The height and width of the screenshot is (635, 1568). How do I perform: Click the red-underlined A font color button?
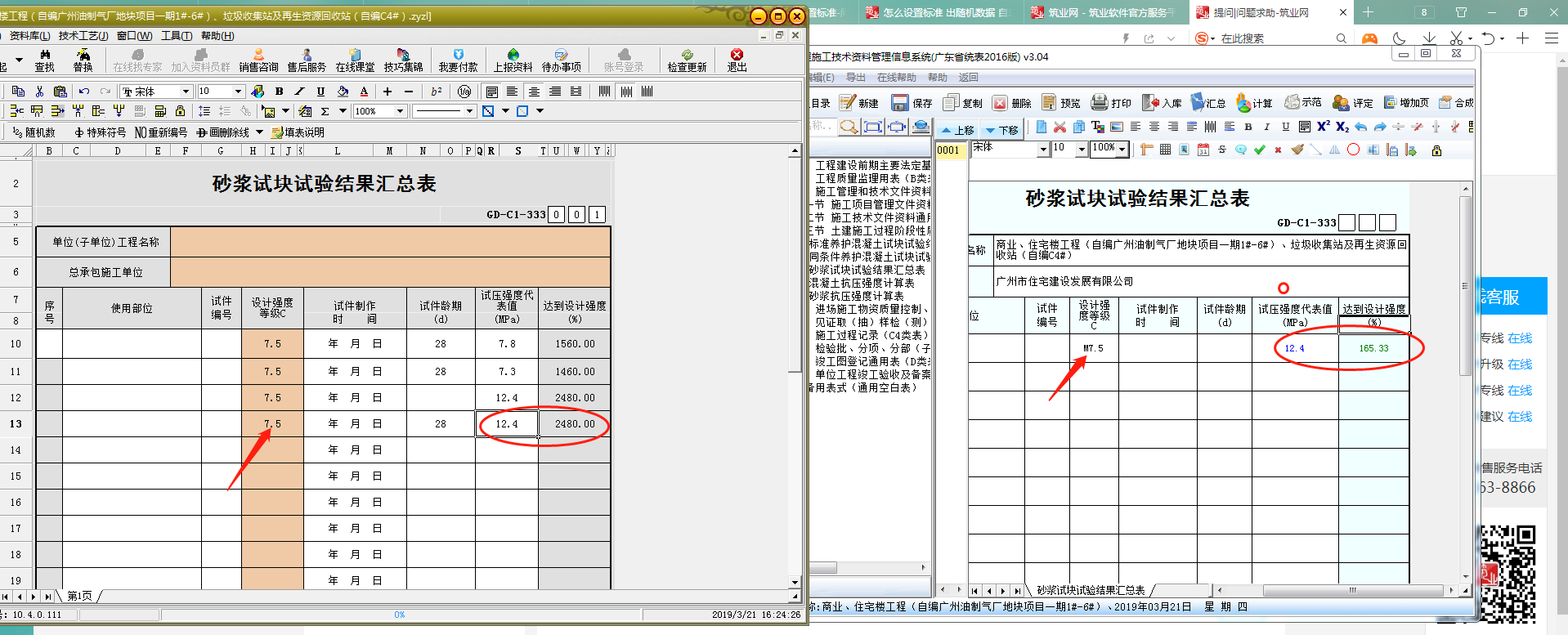[x=364, y=92]
